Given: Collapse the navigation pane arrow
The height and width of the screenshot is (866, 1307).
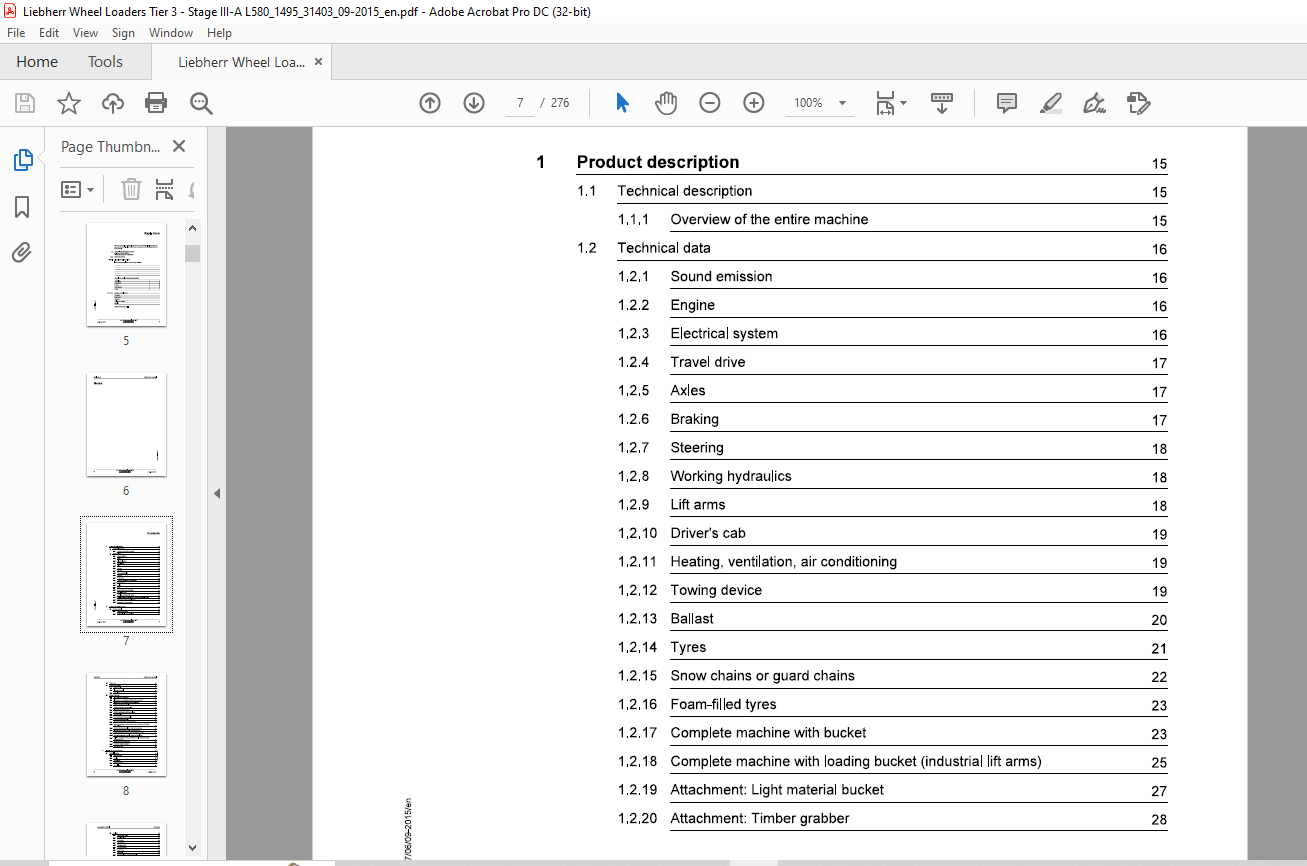Looking at the screenshot, I should 217,493.
